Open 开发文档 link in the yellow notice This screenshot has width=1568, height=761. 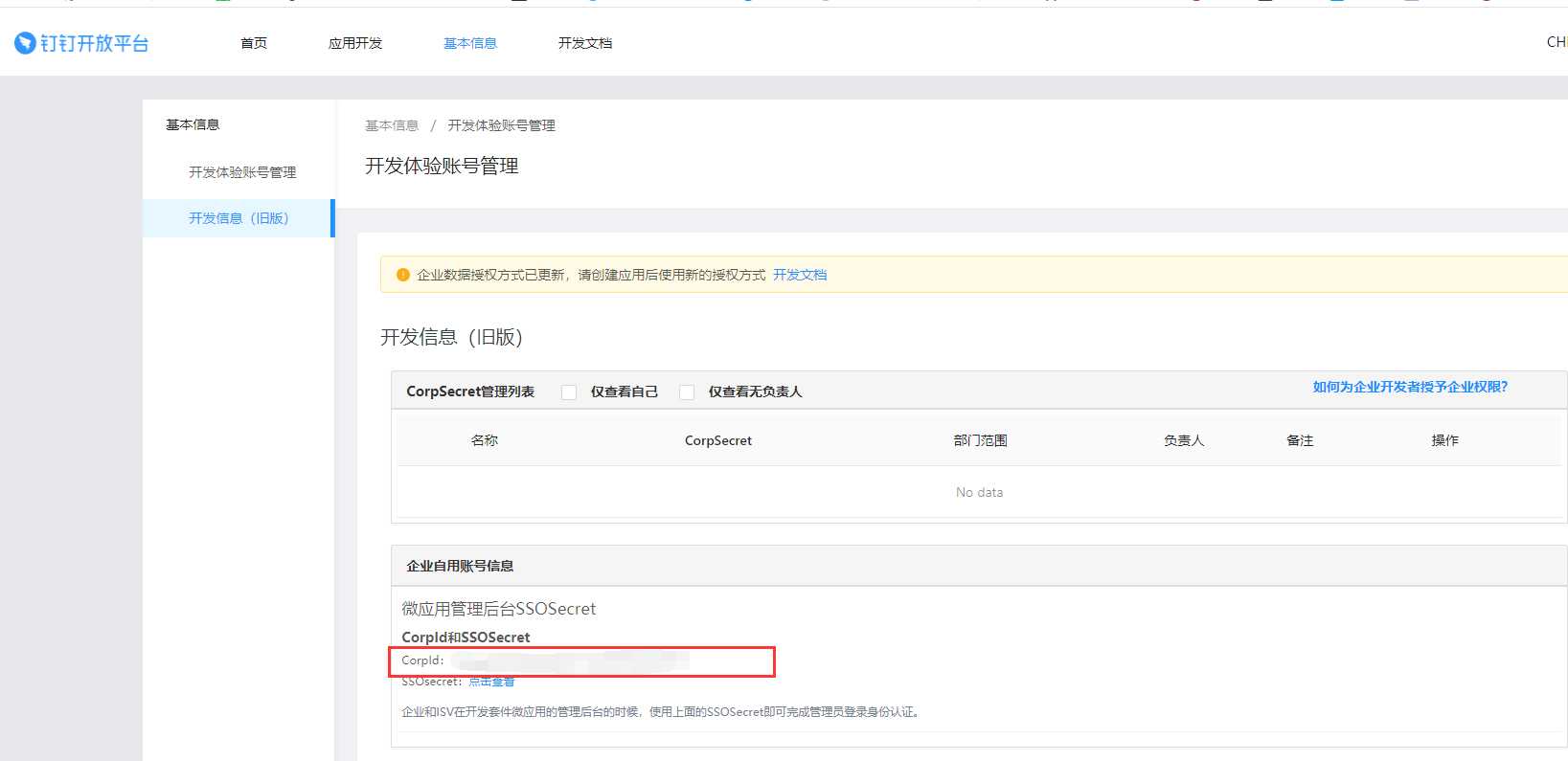point(800,275)
